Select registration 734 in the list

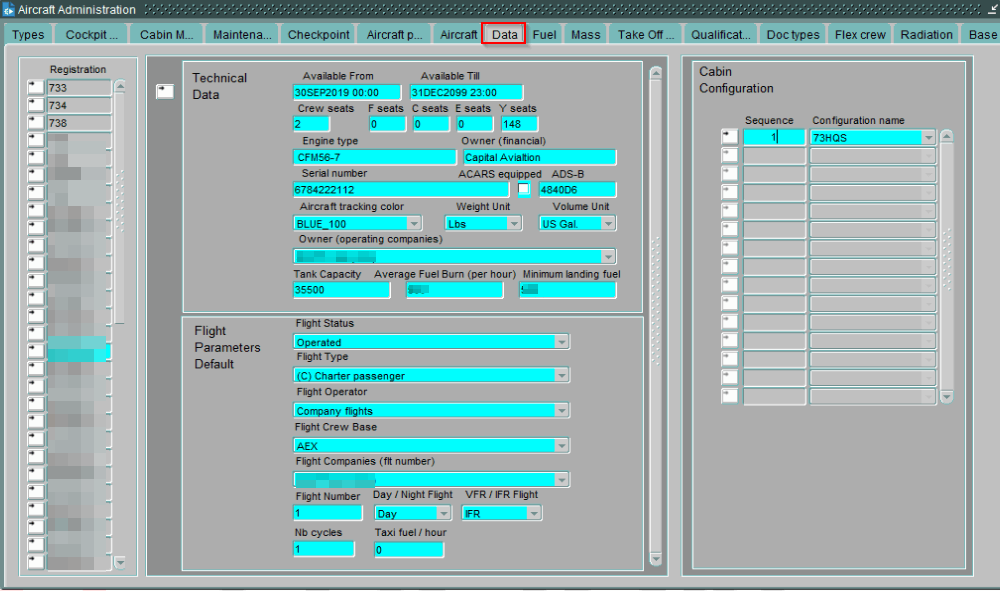79,105
